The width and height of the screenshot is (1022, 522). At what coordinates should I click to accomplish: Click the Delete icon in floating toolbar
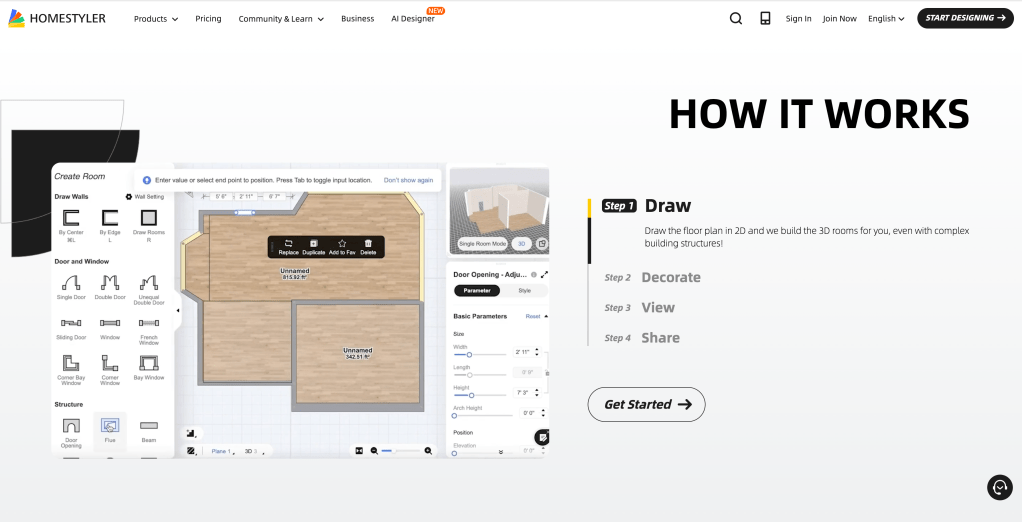368,243
